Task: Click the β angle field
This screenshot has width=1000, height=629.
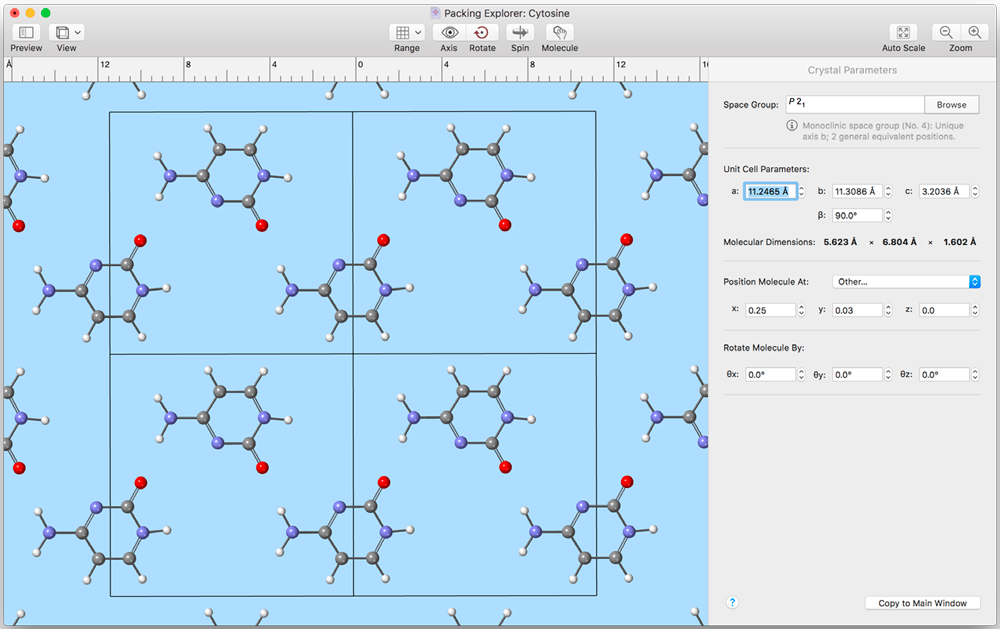Action: [857, 216]
